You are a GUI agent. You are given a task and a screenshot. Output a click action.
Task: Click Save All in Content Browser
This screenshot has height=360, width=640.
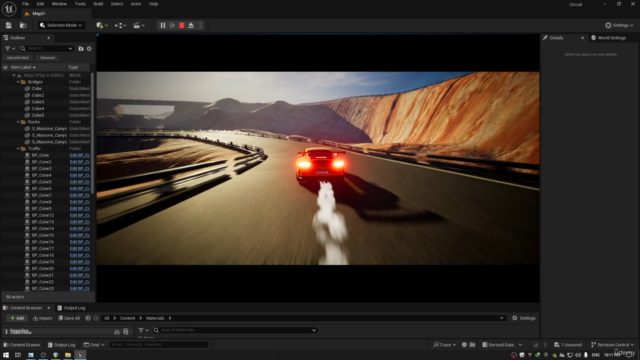click(69, 318)
